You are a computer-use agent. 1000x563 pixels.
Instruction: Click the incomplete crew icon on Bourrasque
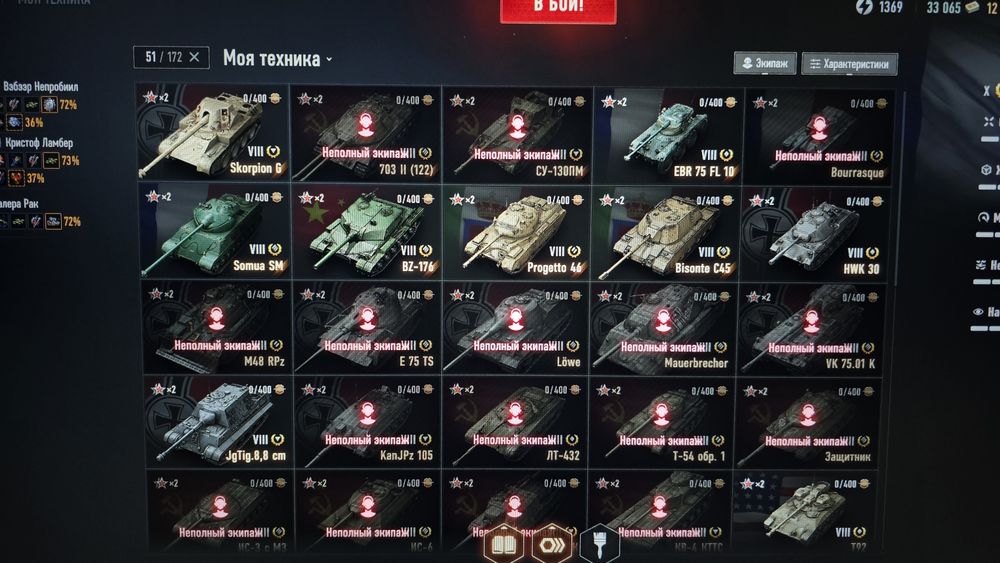point(820,129)
